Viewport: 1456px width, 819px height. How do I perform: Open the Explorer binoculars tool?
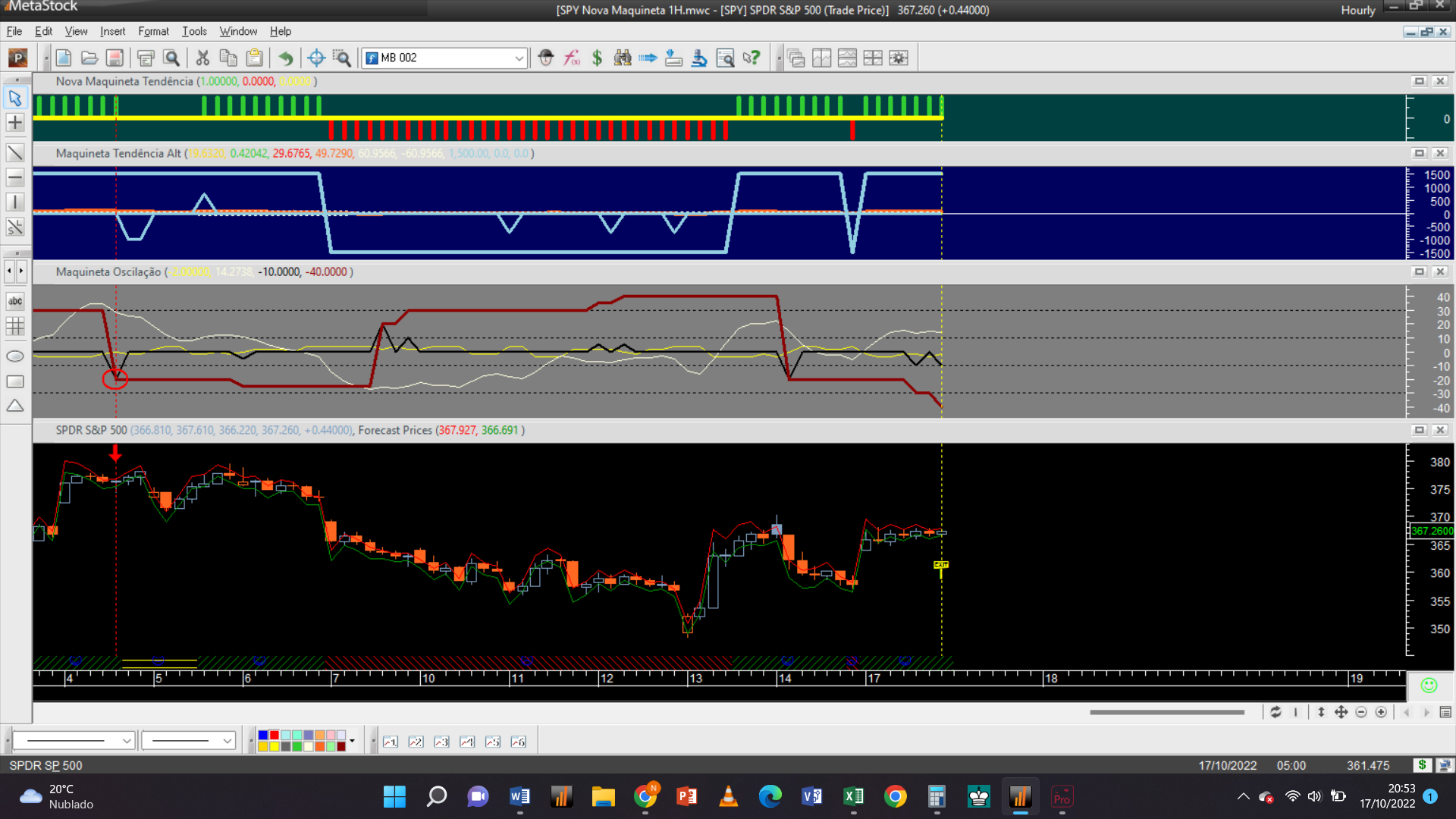[x=623, y=58]
